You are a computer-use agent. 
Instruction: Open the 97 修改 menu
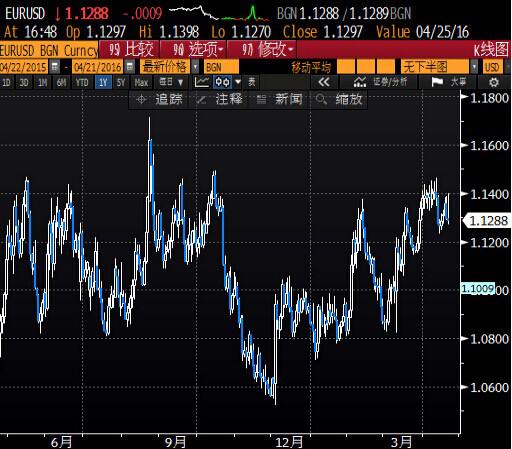pyautogui.click(x=262, y=50)
